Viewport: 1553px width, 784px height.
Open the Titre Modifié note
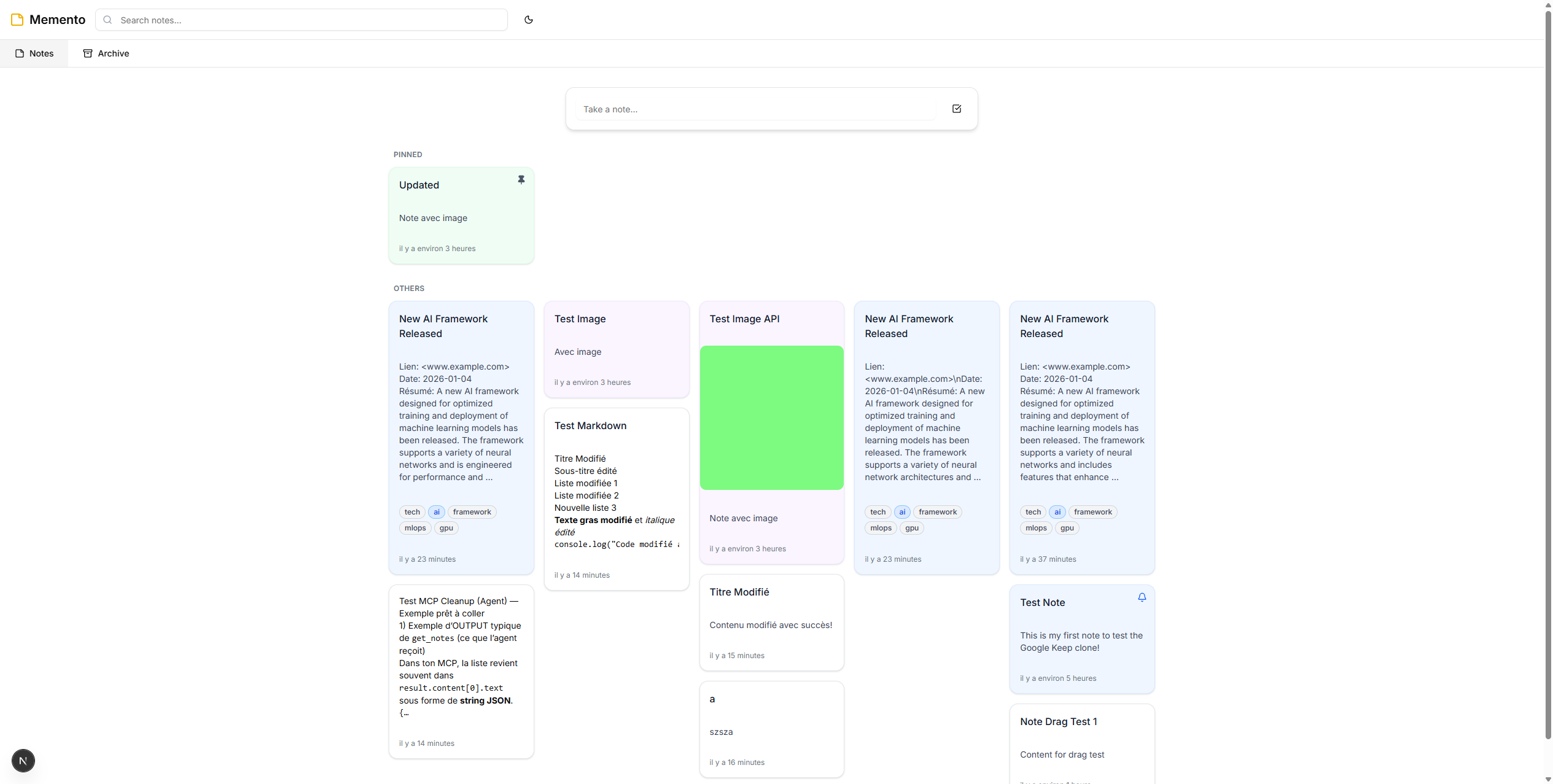pyautogui.click(x=739, y=592)
